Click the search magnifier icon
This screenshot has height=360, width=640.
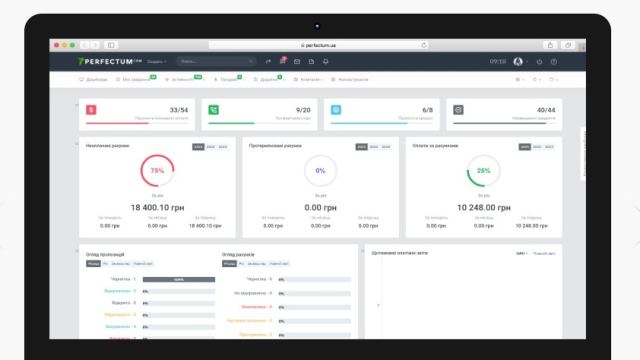pos(251,62)
